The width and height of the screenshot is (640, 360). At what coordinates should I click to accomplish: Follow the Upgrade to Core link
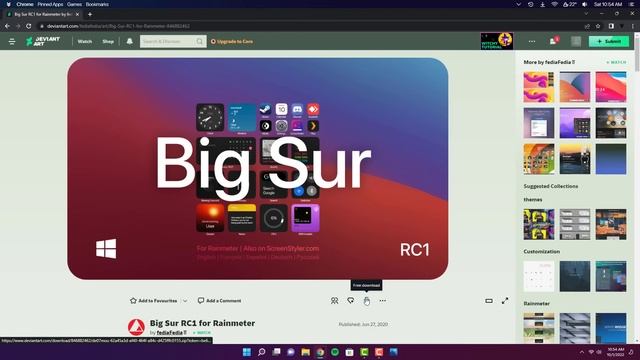pos(232,41)
